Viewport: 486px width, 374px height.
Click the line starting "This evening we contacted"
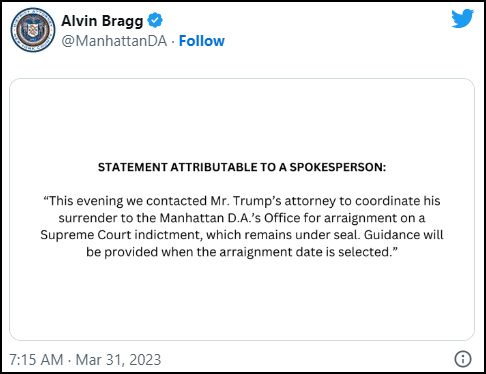point(242,201)
